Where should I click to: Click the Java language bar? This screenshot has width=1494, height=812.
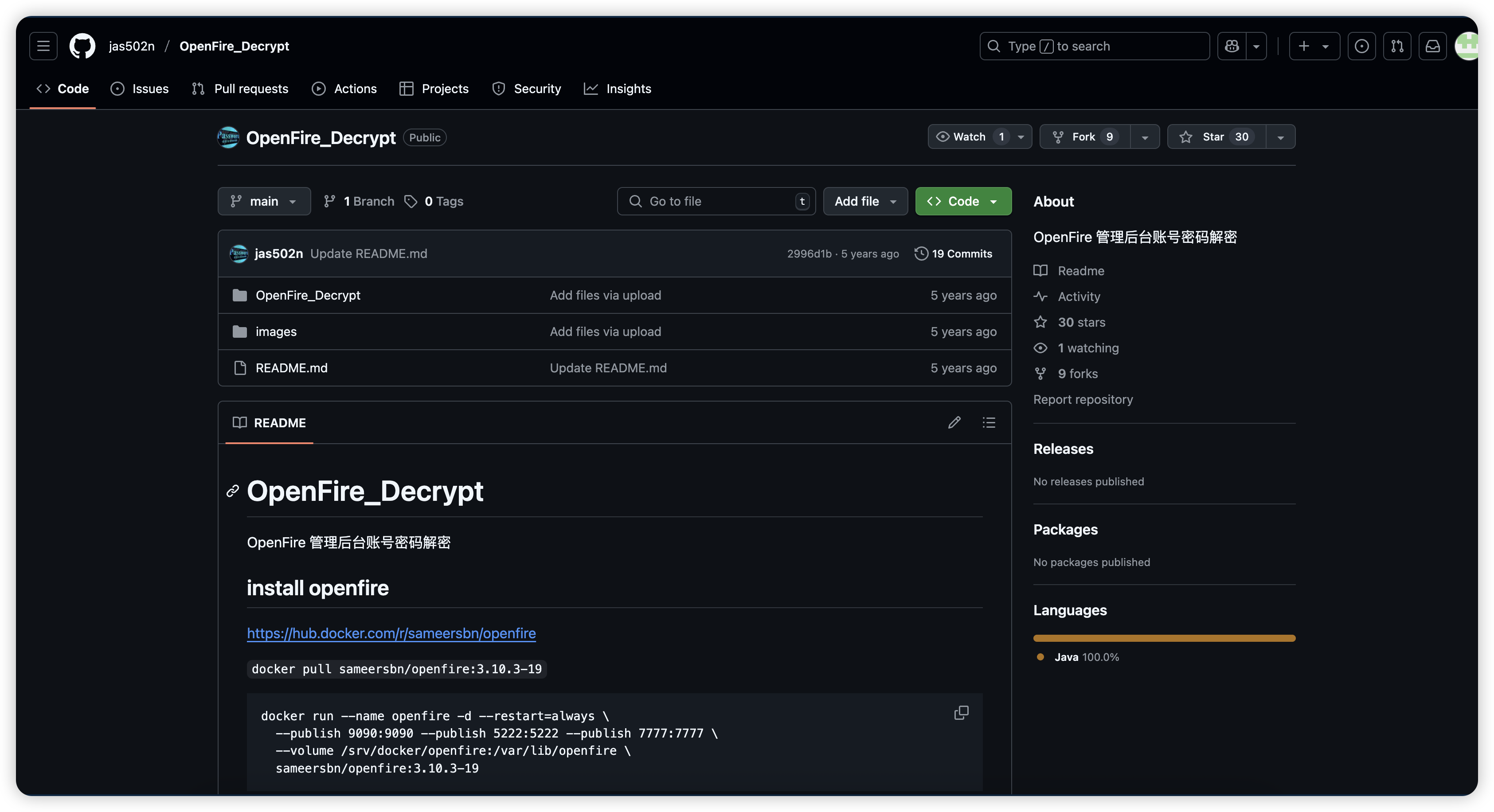coord(1164,638)
